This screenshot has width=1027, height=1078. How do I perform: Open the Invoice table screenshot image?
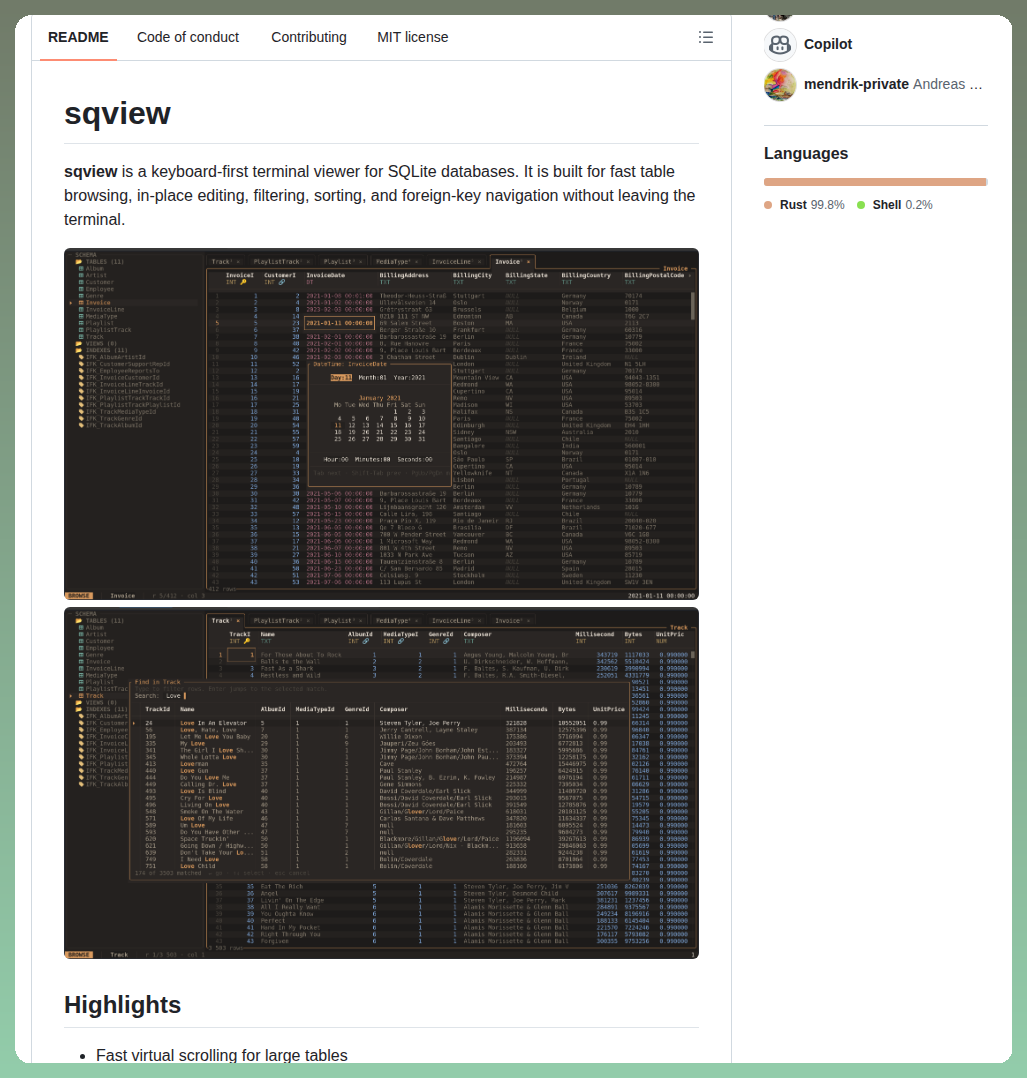click(x=382, y=424)
